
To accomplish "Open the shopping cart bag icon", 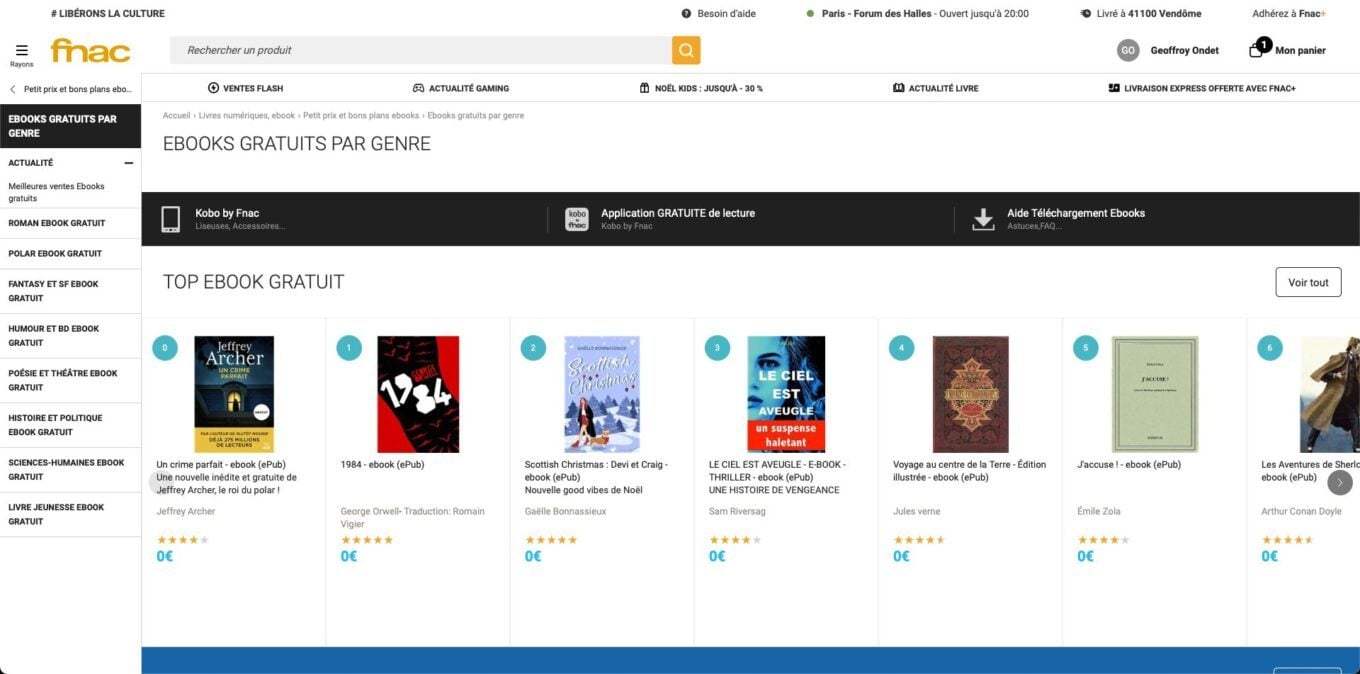I will click(x=1257, y=50).
